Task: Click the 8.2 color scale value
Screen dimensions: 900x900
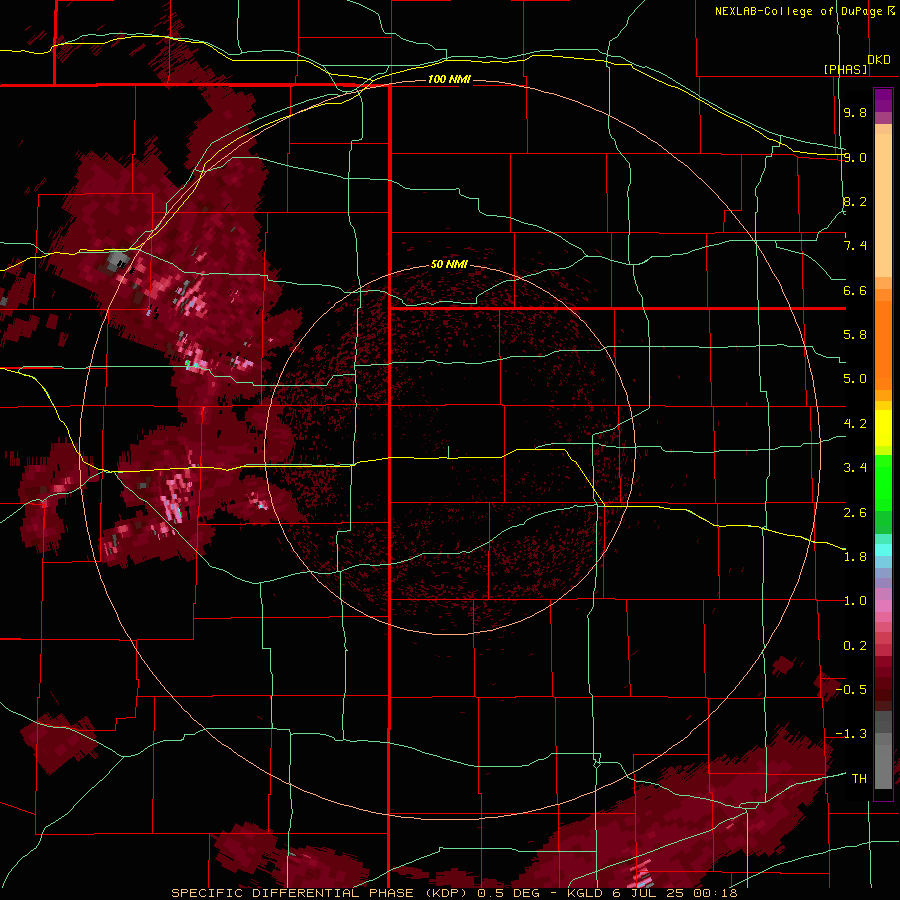Action: tap(855, 201)
